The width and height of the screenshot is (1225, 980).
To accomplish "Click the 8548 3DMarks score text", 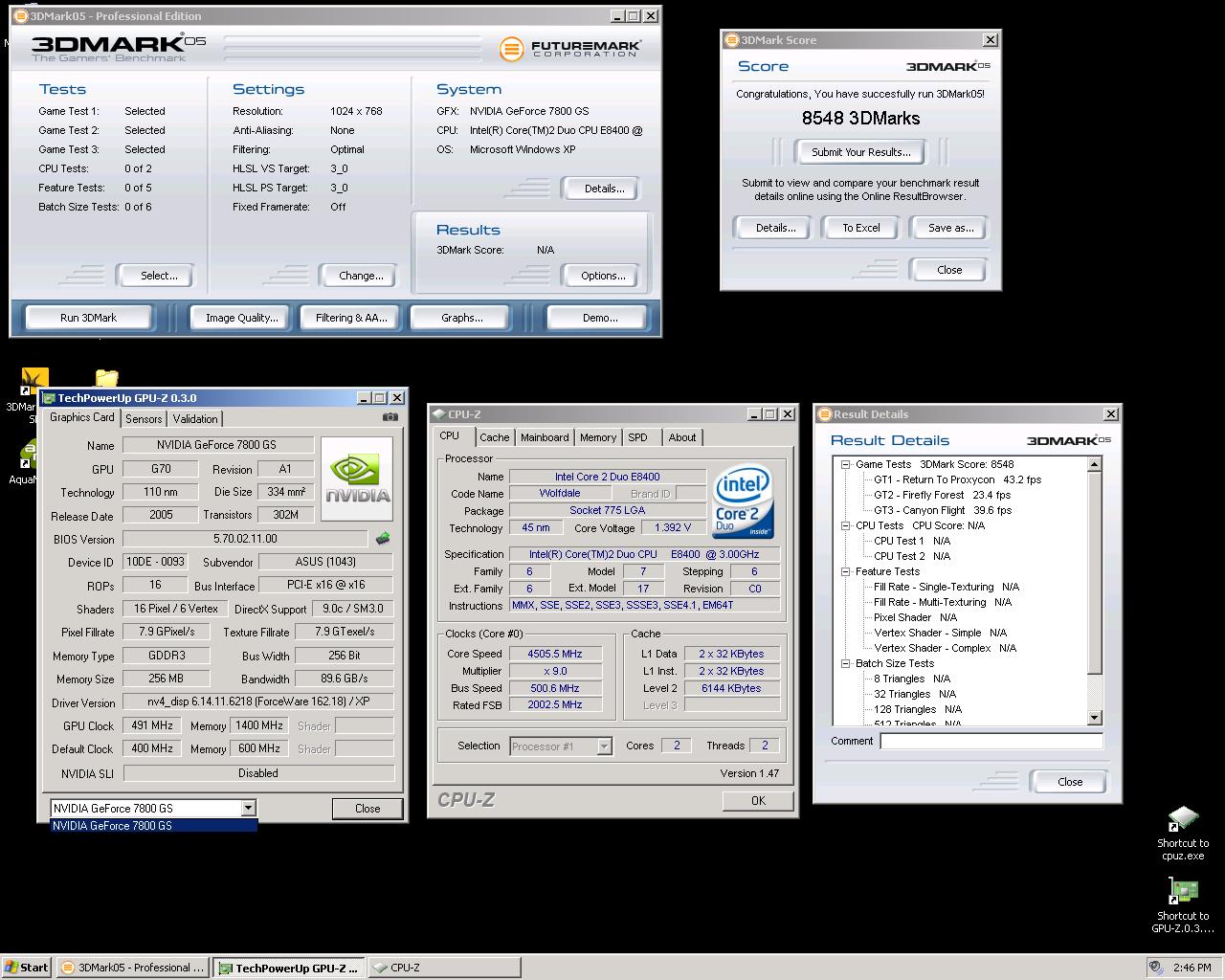I will tap(860, 119).
